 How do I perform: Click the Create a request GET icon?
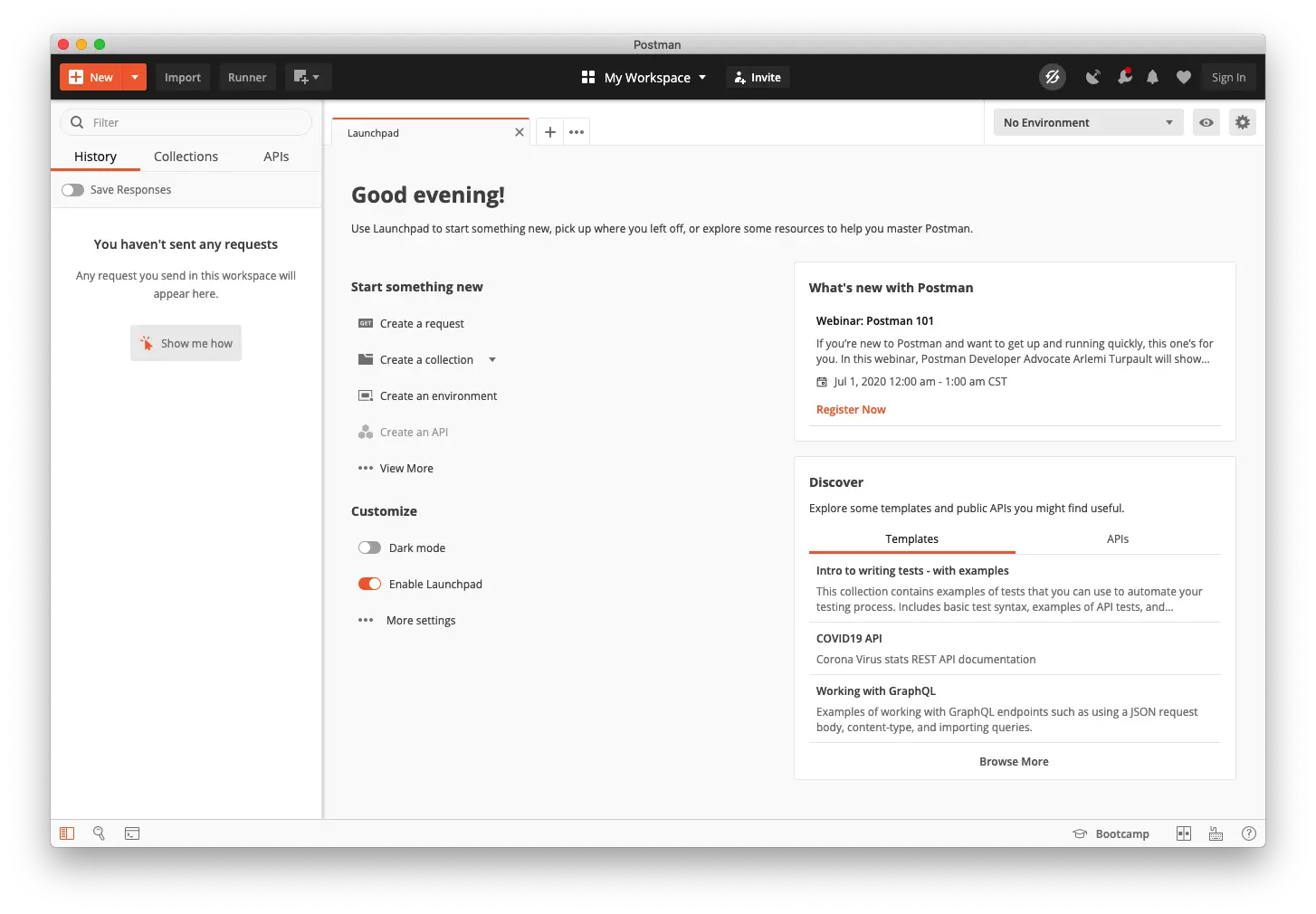tap(366, 323)
